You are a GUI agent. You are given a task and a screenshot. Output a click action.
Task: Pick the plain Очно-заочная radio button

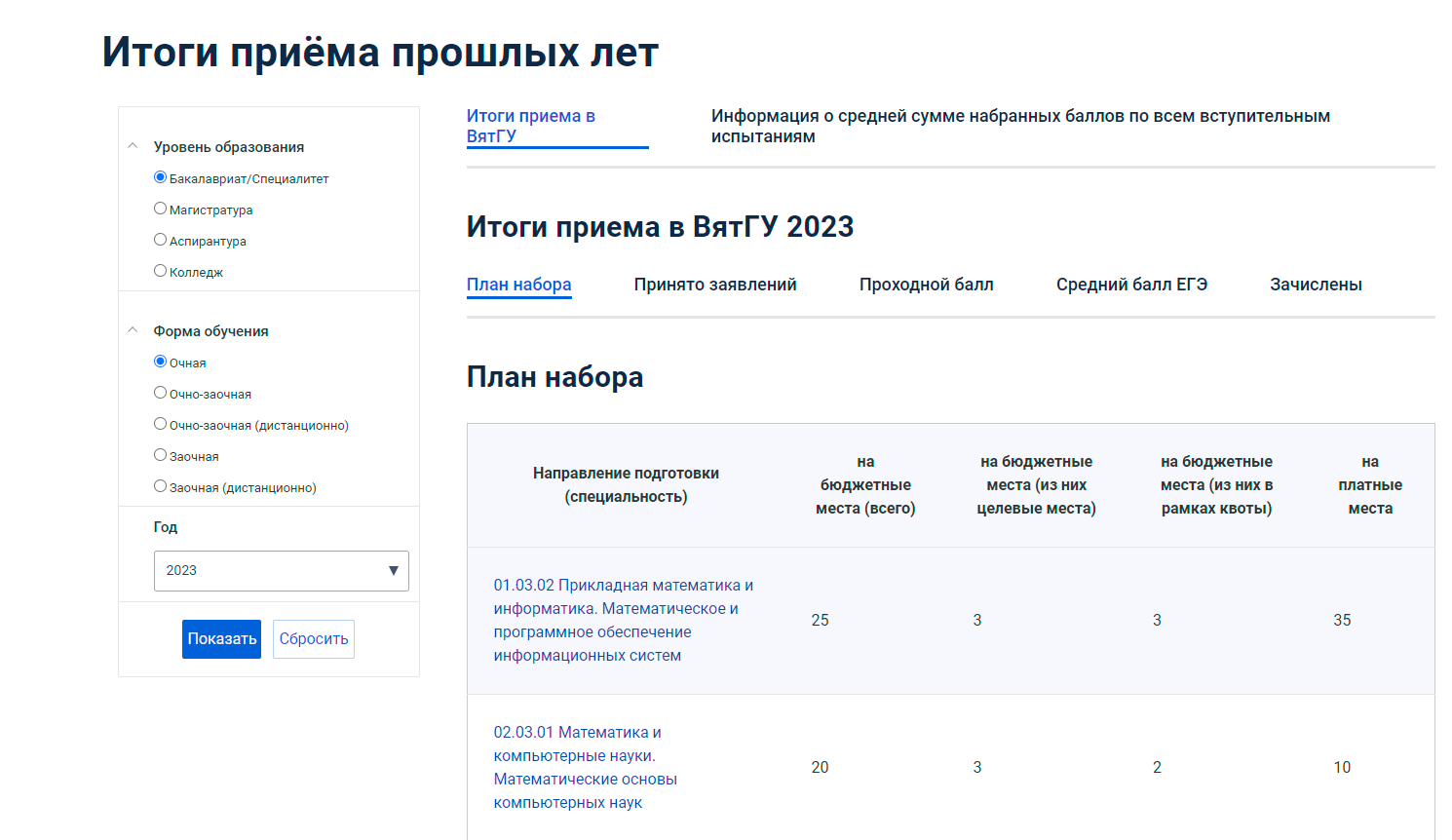[161, 393]
